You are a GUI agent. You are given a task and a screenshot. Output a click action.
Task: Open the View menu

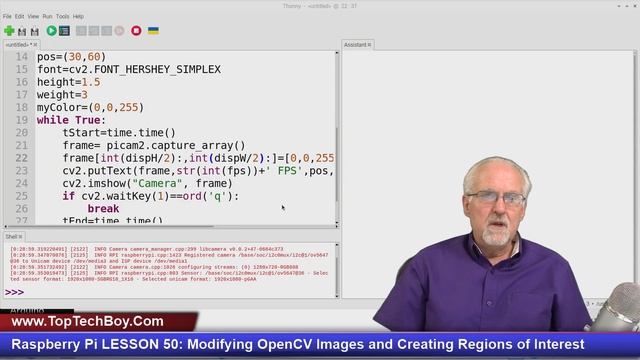[x=33, y=16]
